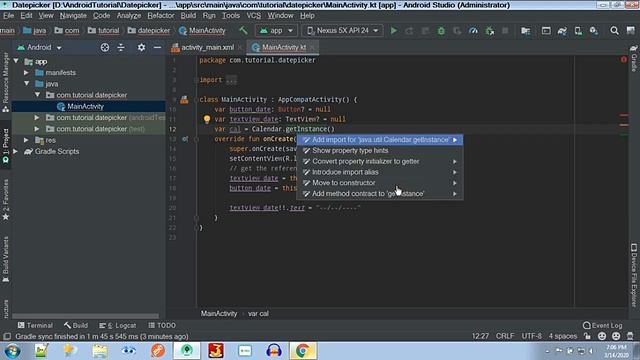Click UTF-8 encoding in status bar

pos(531,336)
